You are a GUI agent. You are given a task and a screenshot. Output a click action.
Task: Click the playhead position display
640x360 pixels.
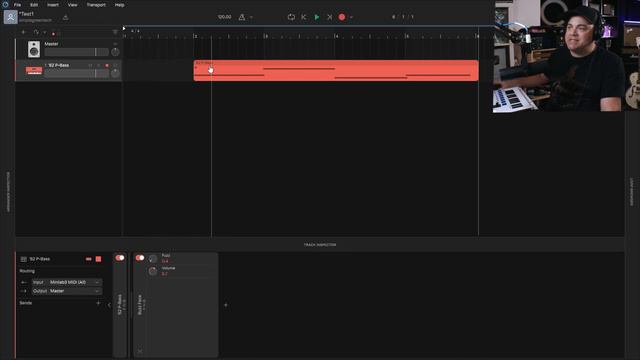[x=402, y=17]
